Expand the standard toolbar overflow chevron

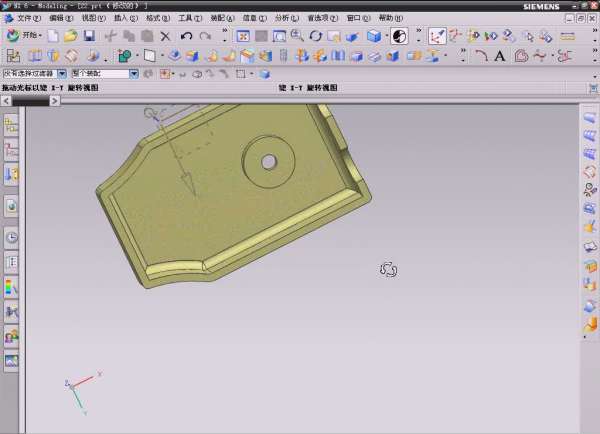[x=225, y=34]
